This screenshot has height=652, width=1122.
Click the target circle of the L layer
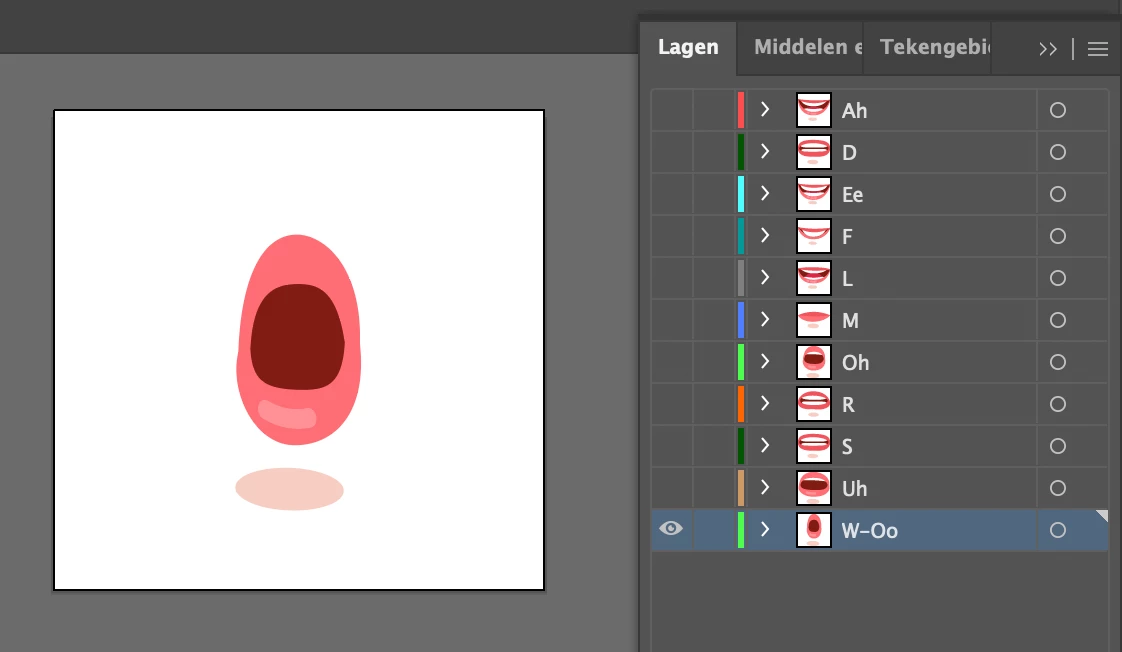[1058, 278]
